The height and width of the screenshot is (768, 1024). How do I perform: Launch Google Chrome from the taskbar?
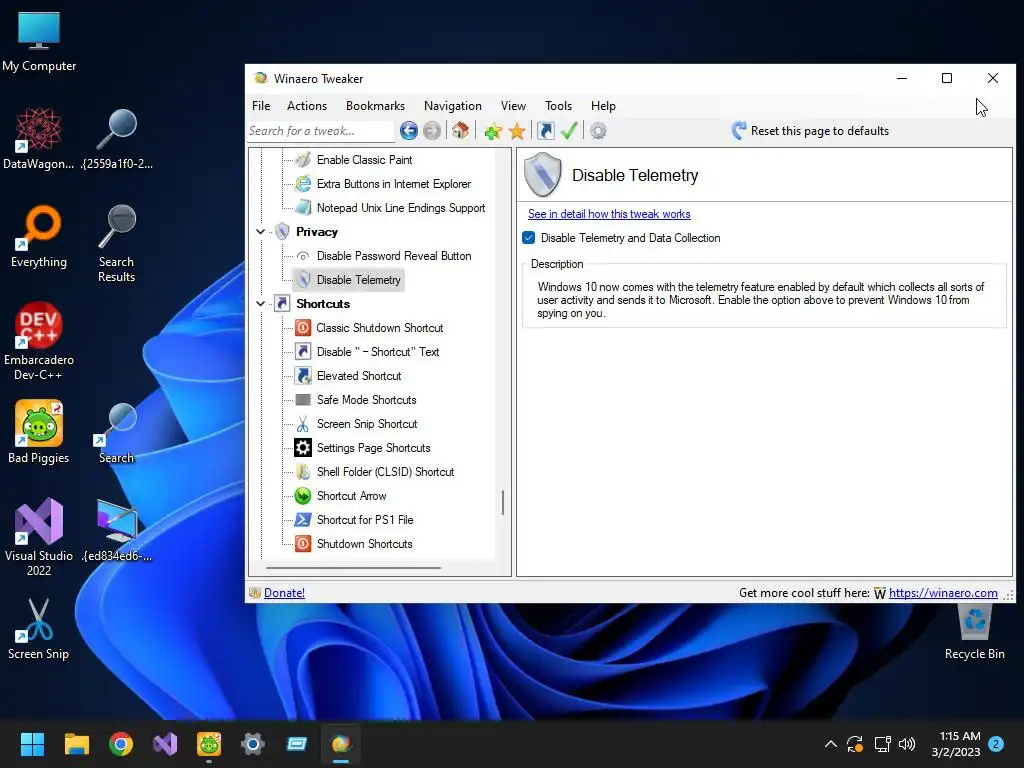pos(121,744)
